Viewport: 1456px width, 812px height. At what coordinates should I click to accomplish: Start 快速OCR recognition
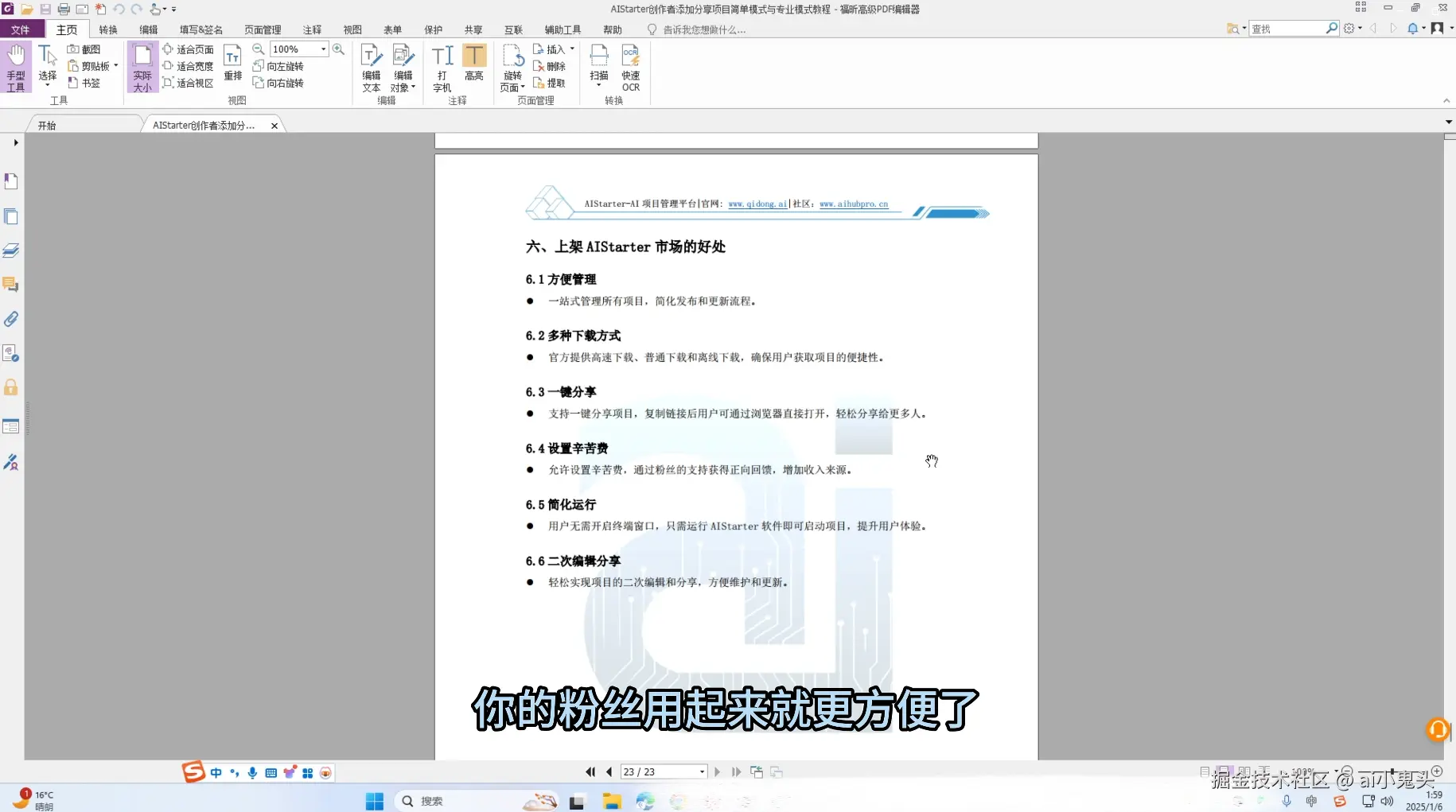click(631, 68)
